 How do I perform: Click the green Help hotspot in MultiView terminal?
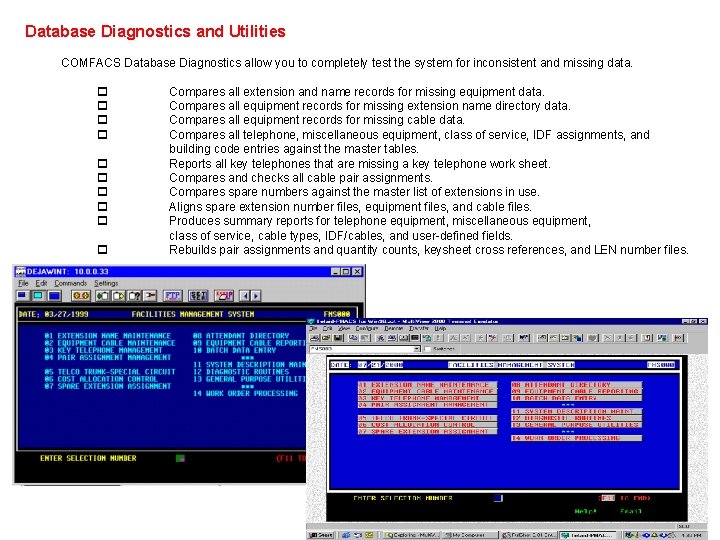(x=585, y=511)
